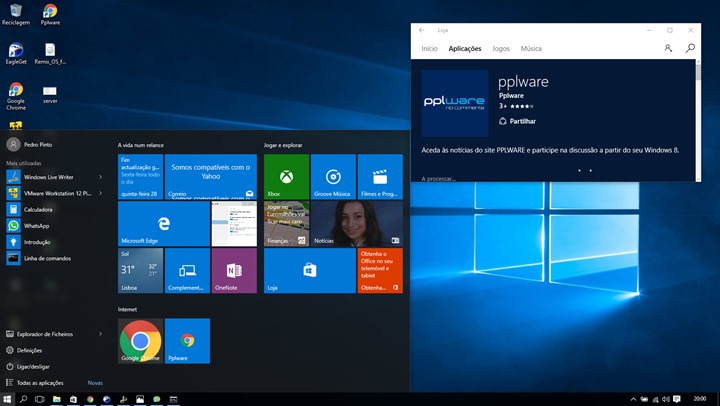Open the Xbox tile

point(285,176)
